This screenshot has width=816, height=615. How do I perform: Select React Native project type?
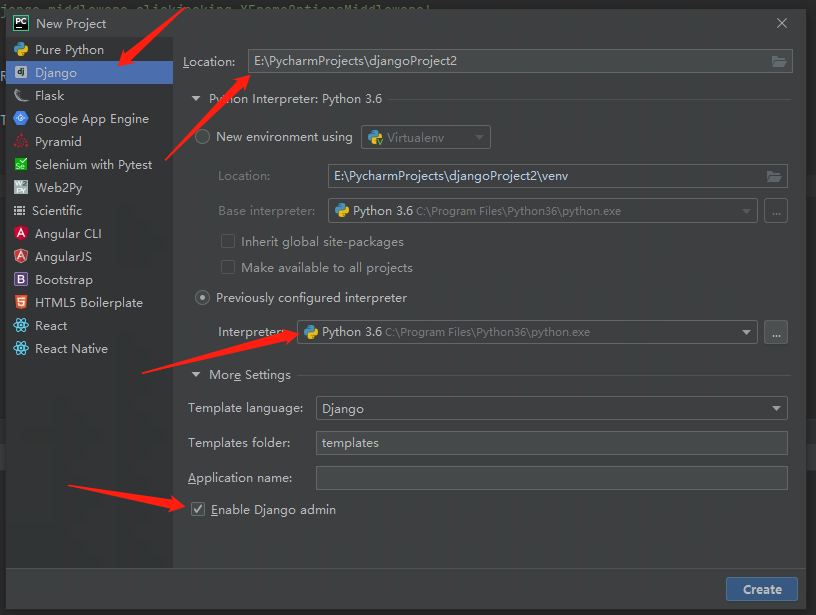[x=90, y=348]
